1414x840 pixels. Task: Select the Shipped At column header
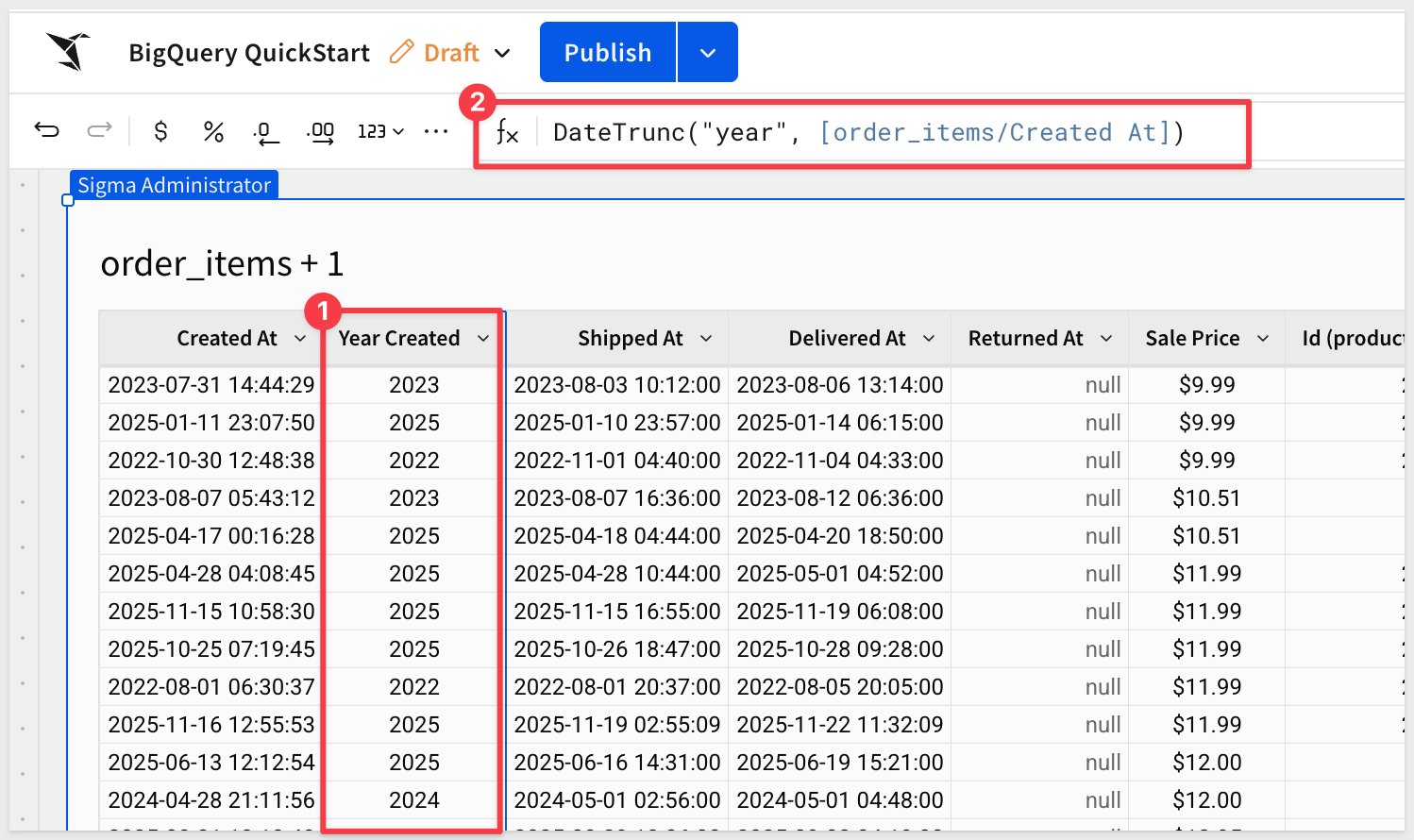click(630, 339)
